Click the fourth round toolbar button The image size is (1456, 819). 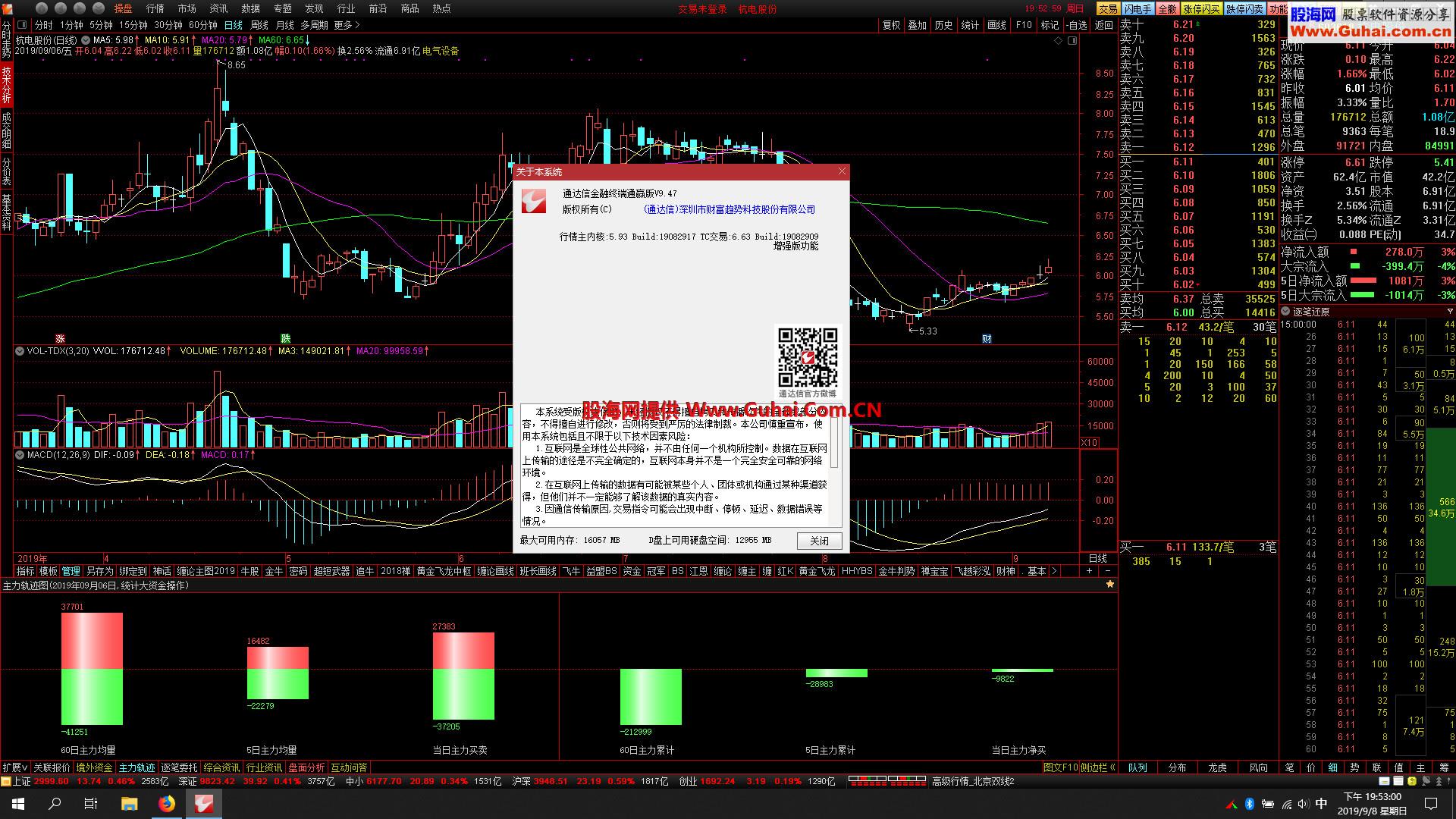(99, 8)
